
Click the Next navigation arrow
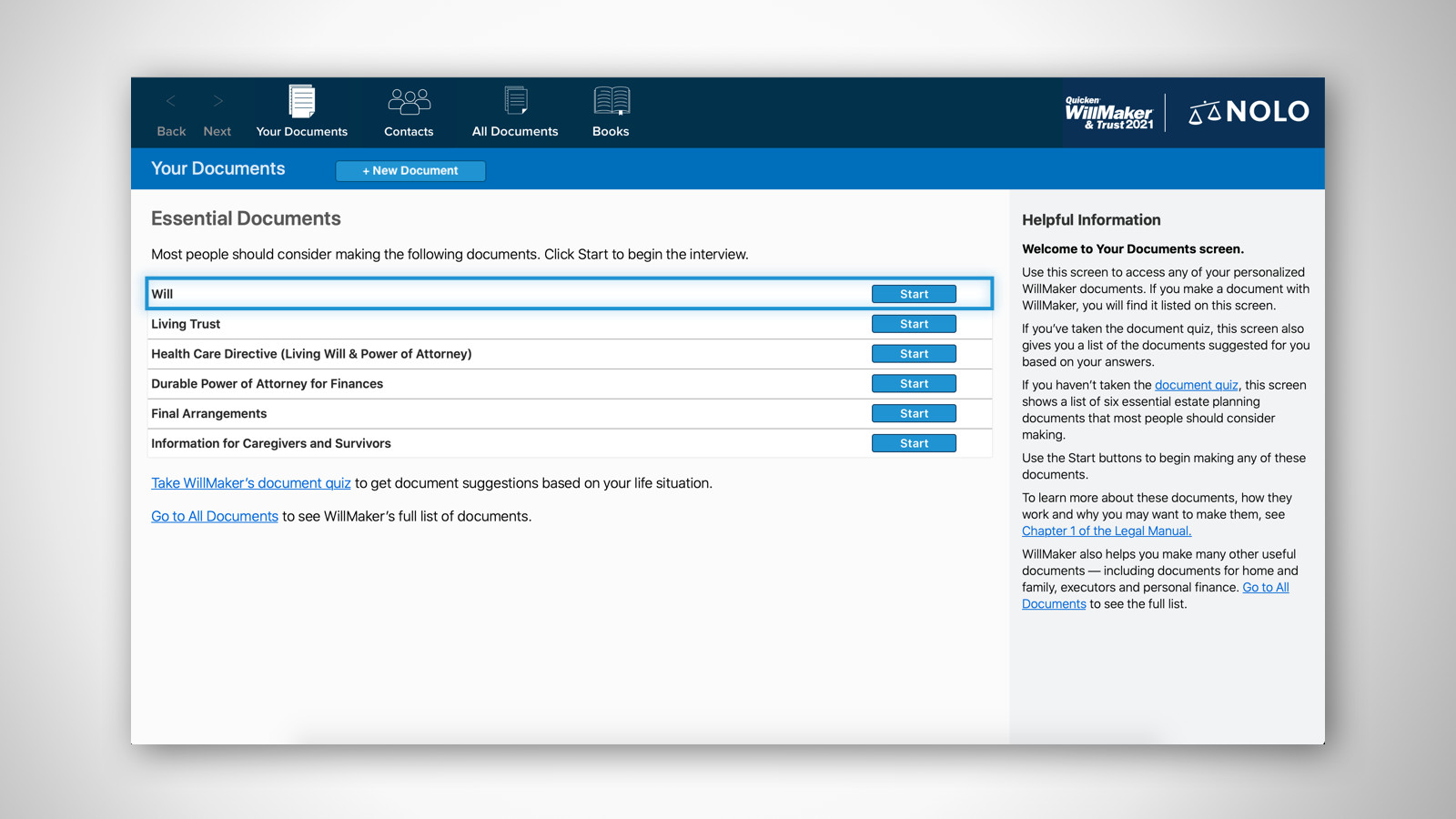click(217, 102)
